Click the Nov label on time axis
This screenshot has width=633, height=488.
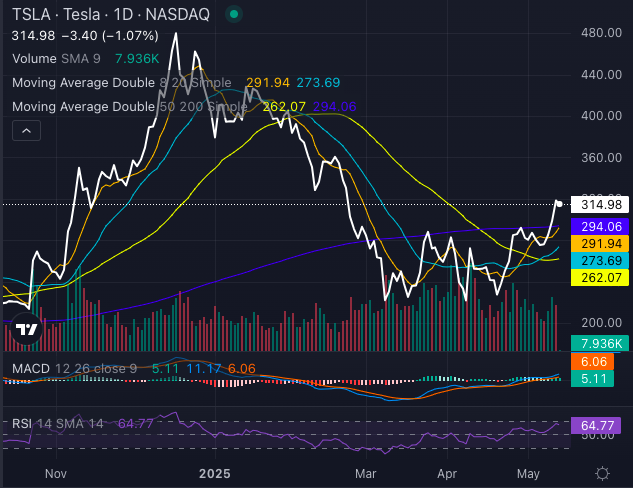[x=56, y=473]
